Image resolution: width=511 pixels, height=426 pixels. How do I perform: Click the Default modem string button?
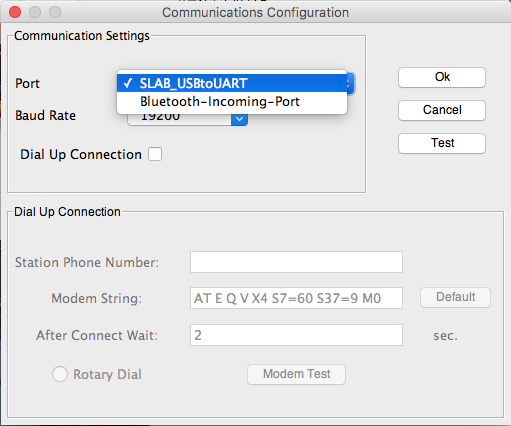point(455,297)
